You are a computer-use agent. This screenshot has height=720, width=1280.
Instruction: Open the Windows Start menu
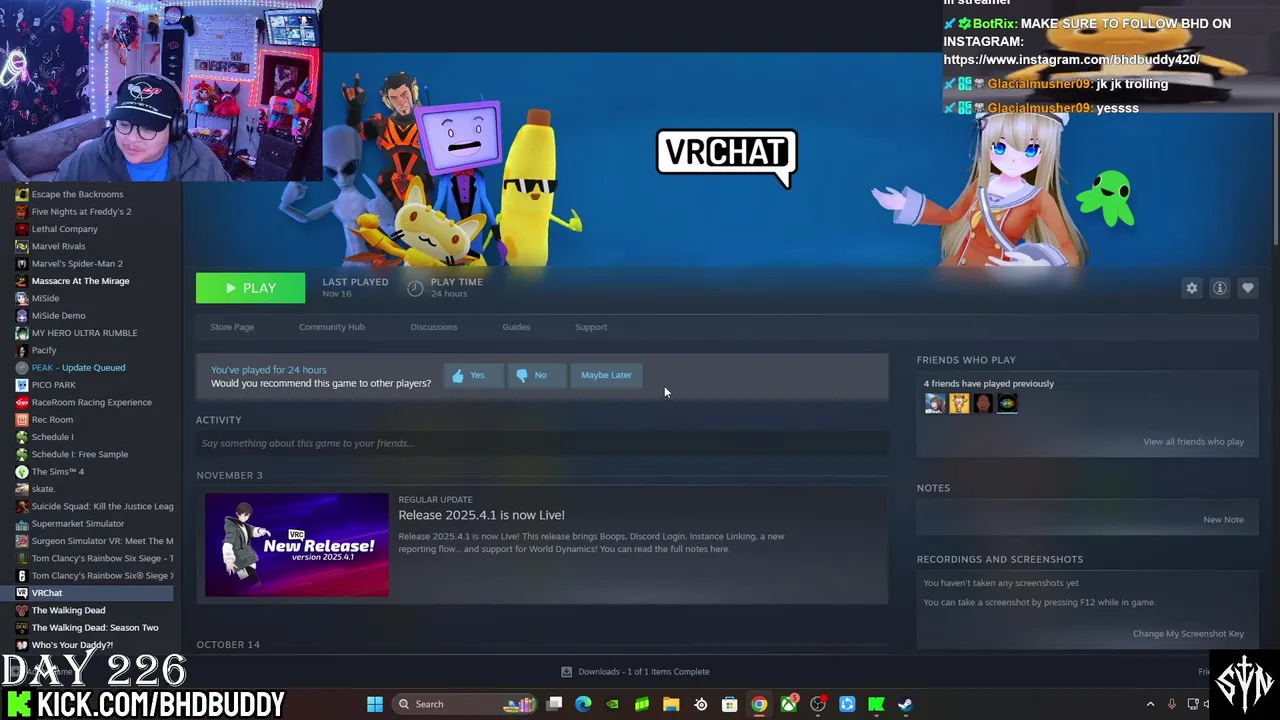point(375,704)
